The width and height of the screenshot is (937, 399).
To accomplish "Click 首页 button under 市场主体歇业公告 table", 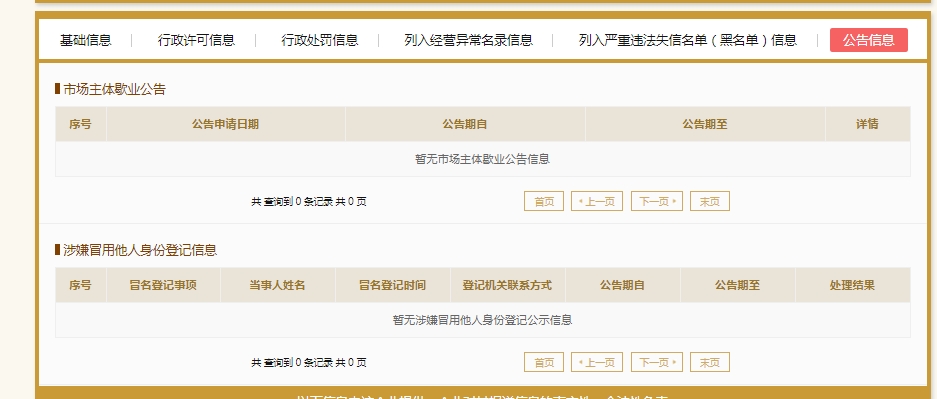I will click(544, 201).
